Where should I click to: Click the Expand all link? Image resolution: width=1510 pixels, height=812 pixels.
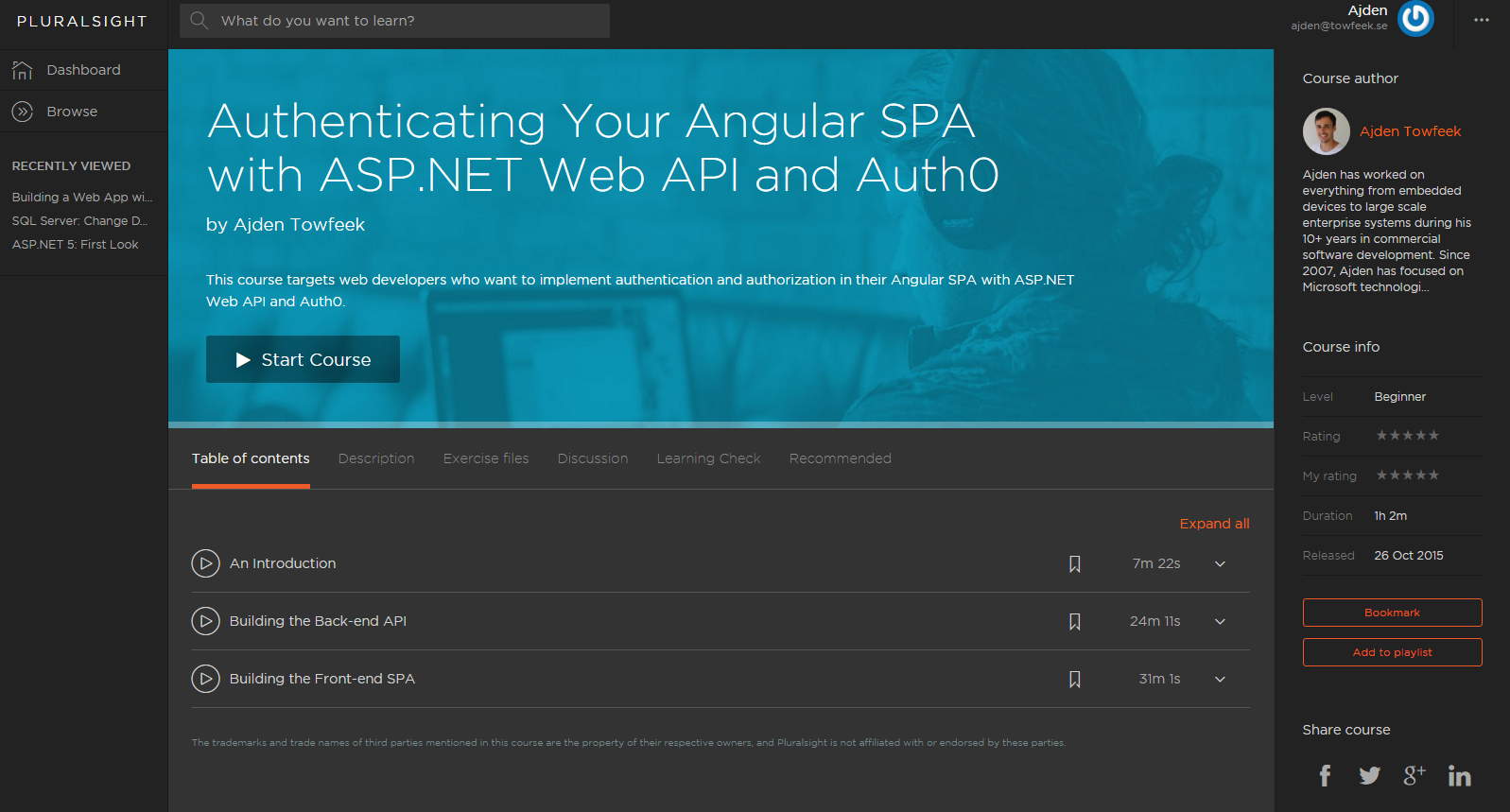[x=1214, y=524]
